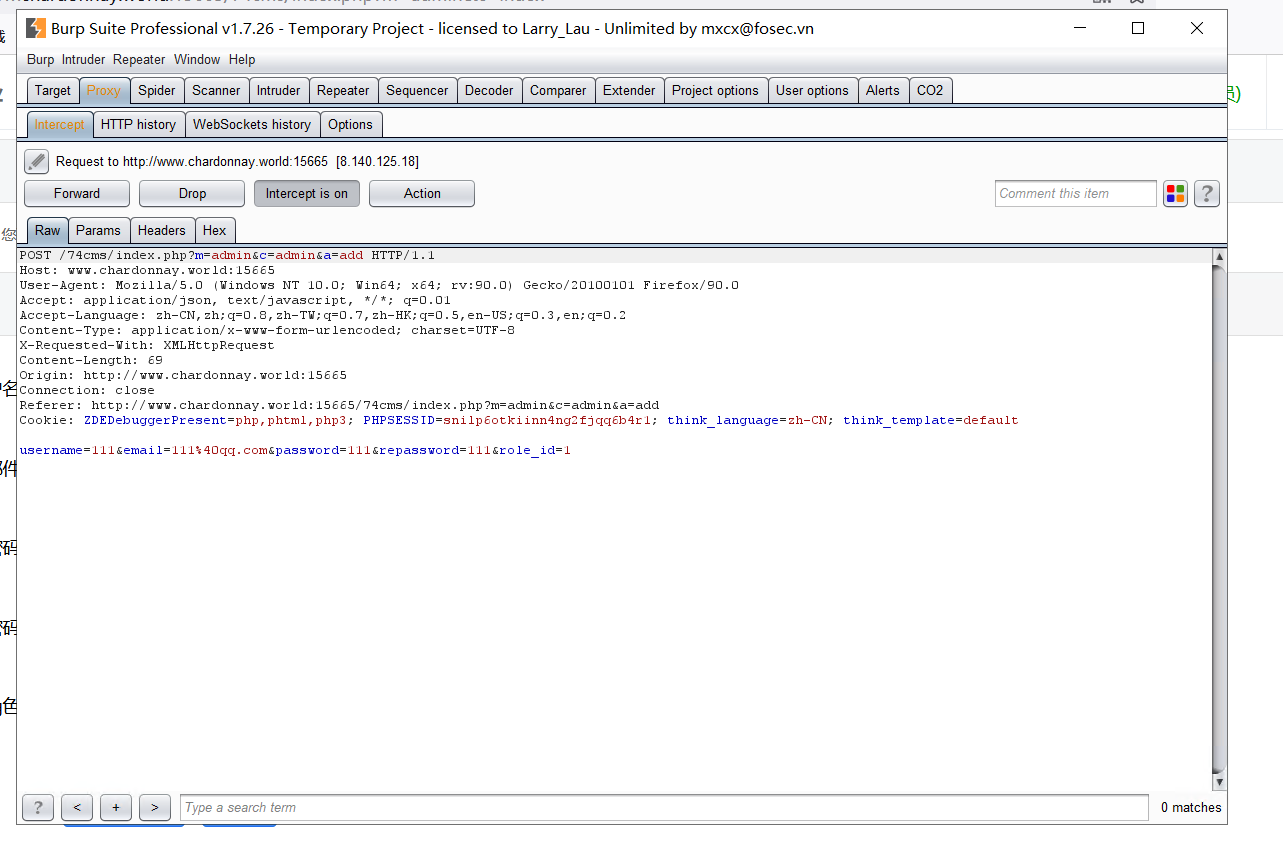Screen dimensions: 1283x844
Task: Forward the intercepted request
Action: click(77, 194)
